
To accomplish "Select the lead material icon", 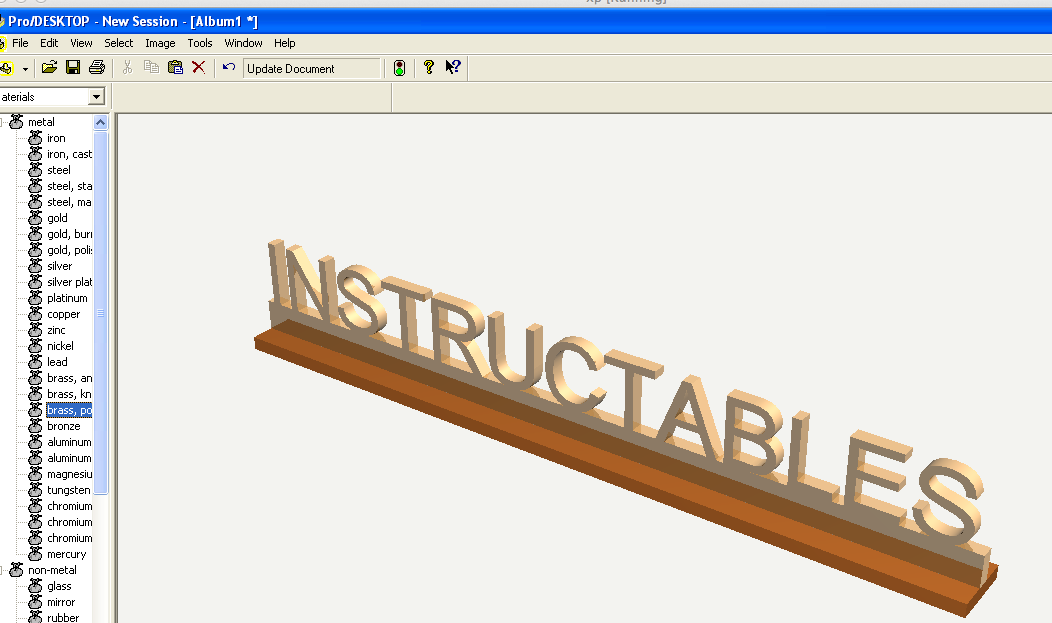I will 36,362.
